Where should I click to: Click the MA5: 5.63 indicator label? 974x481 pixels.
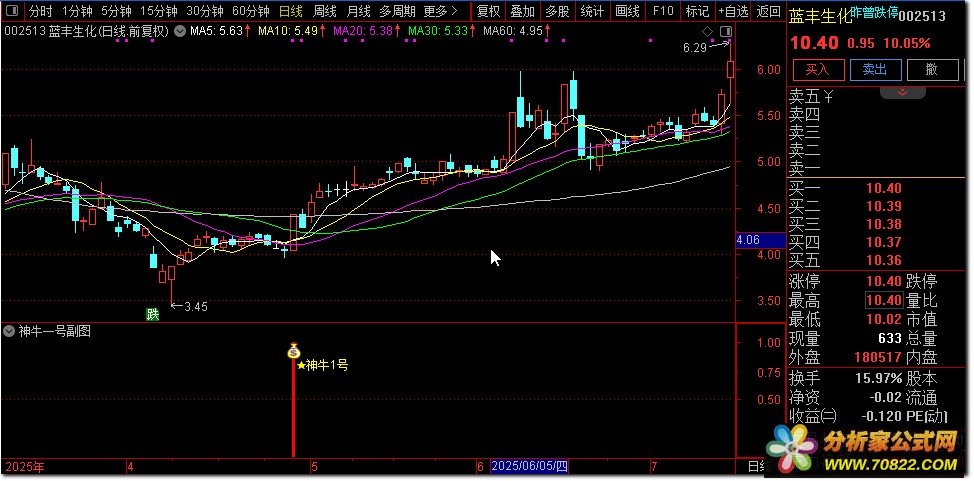(x=221, y=31)
